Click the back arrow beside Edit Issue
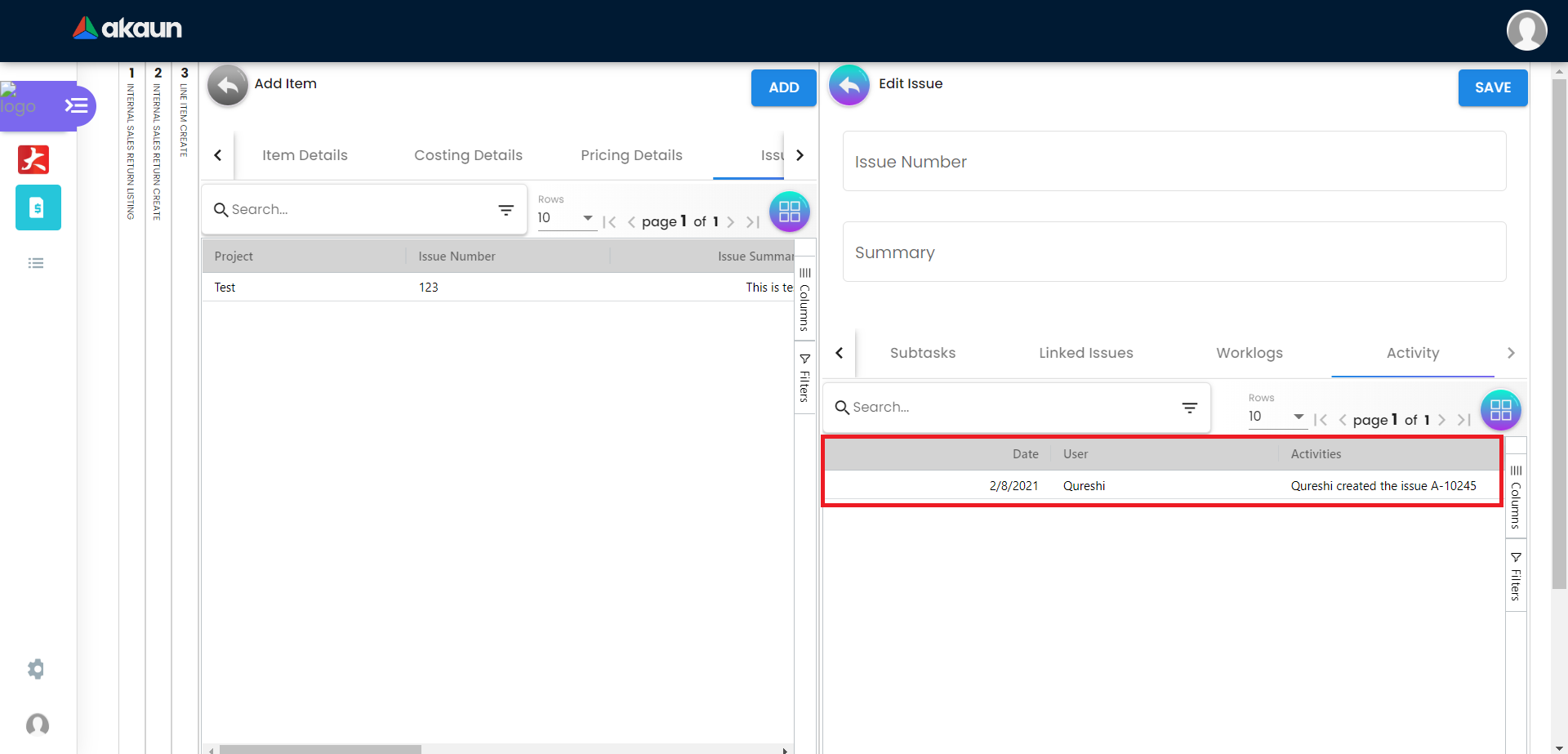1568x754 pixels. tap(849, 86)
